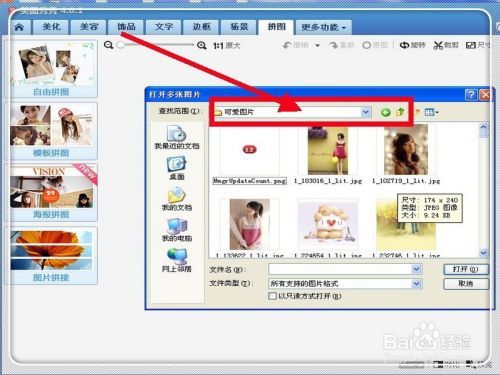Select the 1_102719_1_lit.jpg thumbnail
Screen dimensions: 500x375
406,151
